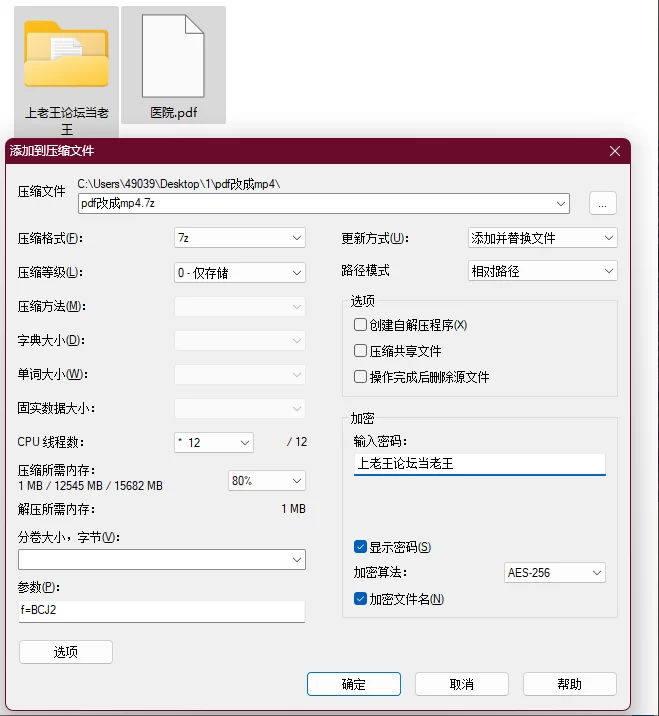Viewport: 659px width, 716px height.
Task: Open the 压缩格式 7z dropdown
Action: pyautogui.click(x=240, y=238)
